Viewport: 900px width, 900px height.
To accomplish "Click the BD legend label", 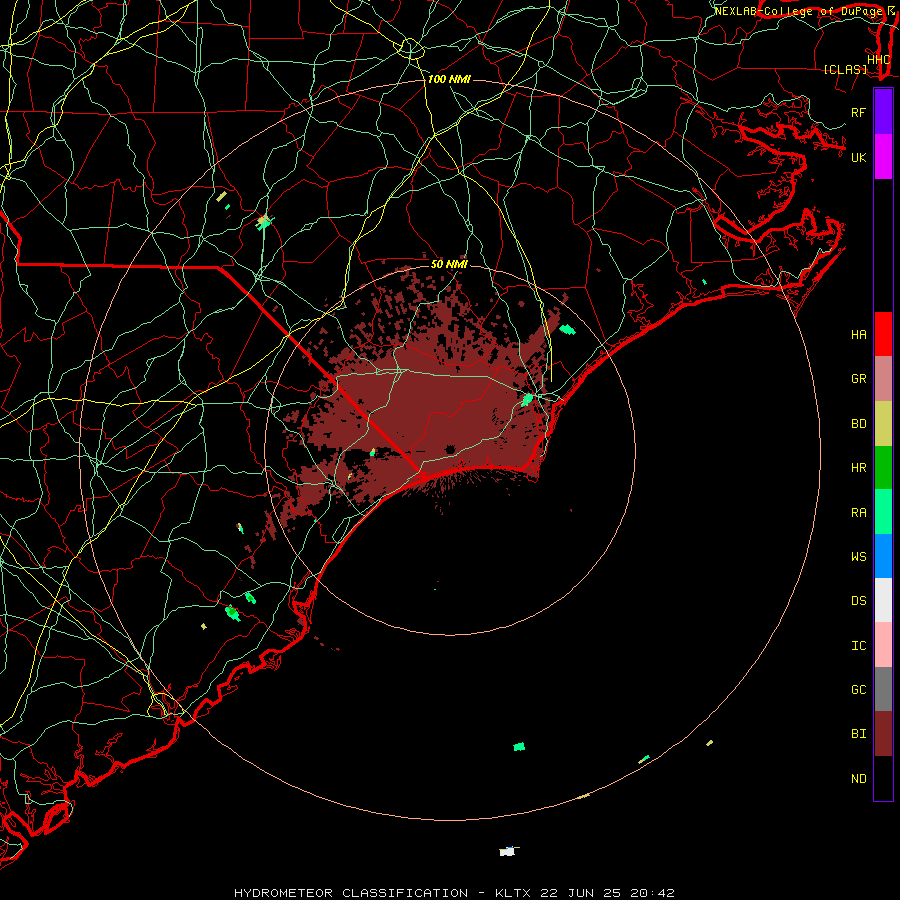I will [858, 424].
